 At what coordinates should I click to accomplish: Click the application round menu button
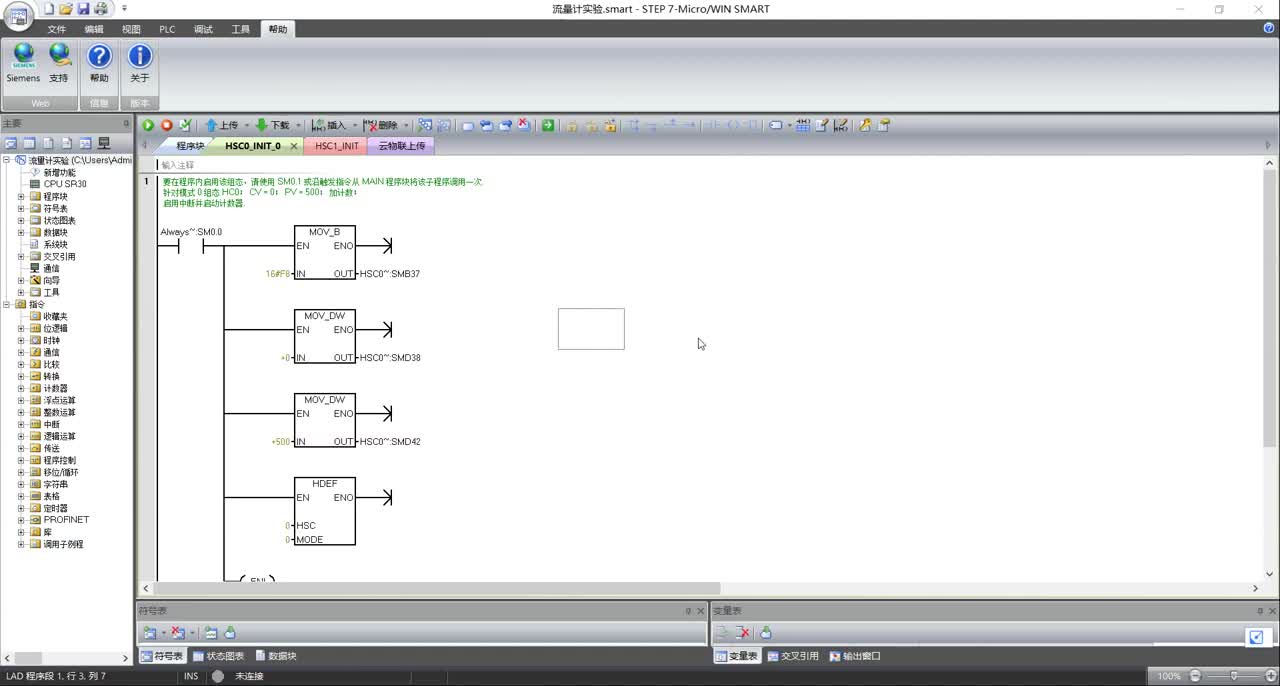tap(19, 17)
